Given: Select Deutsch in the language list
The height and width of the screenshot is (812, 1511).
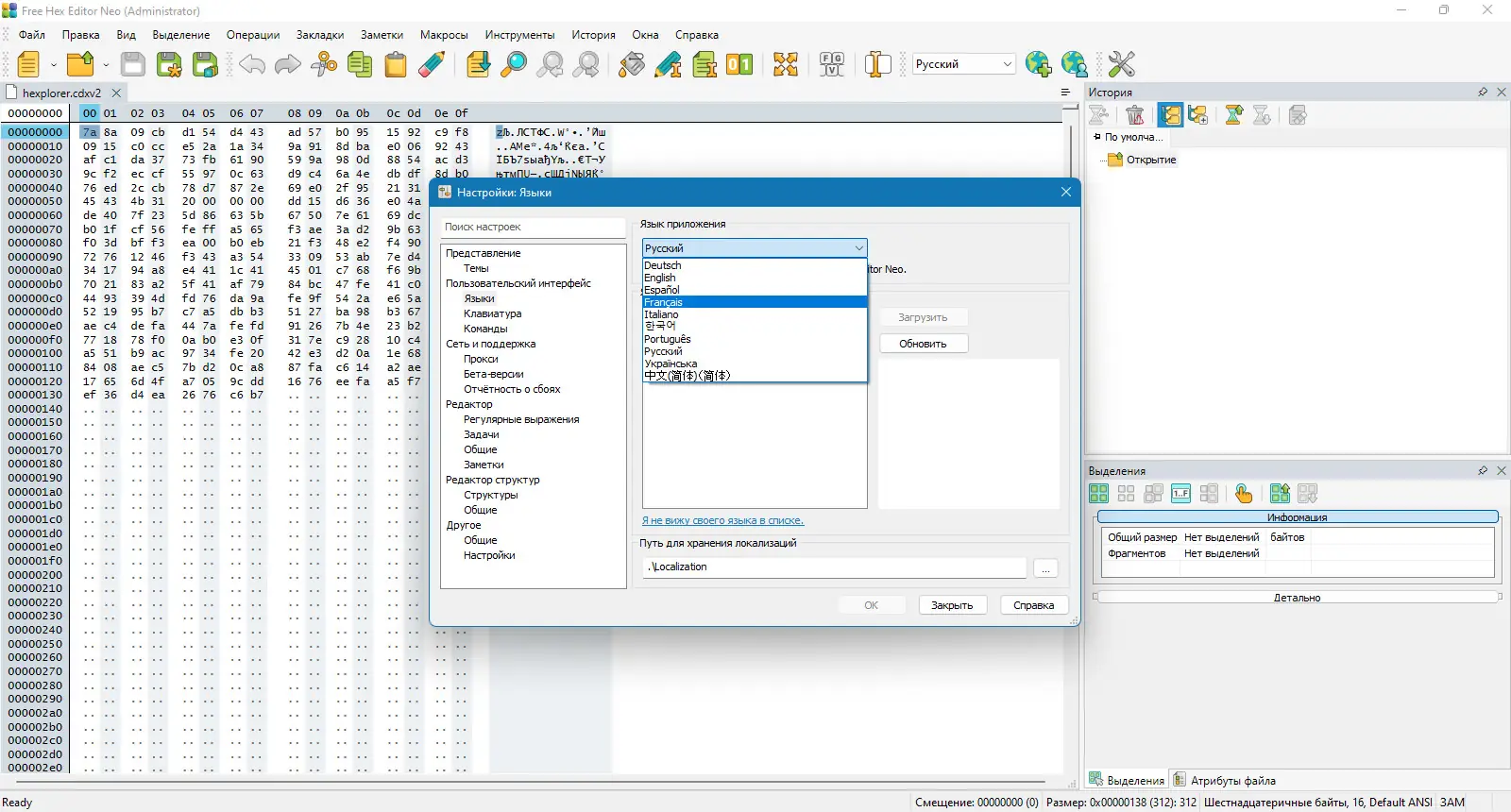Looking at the screenshot, I should [x=755, y=265].
